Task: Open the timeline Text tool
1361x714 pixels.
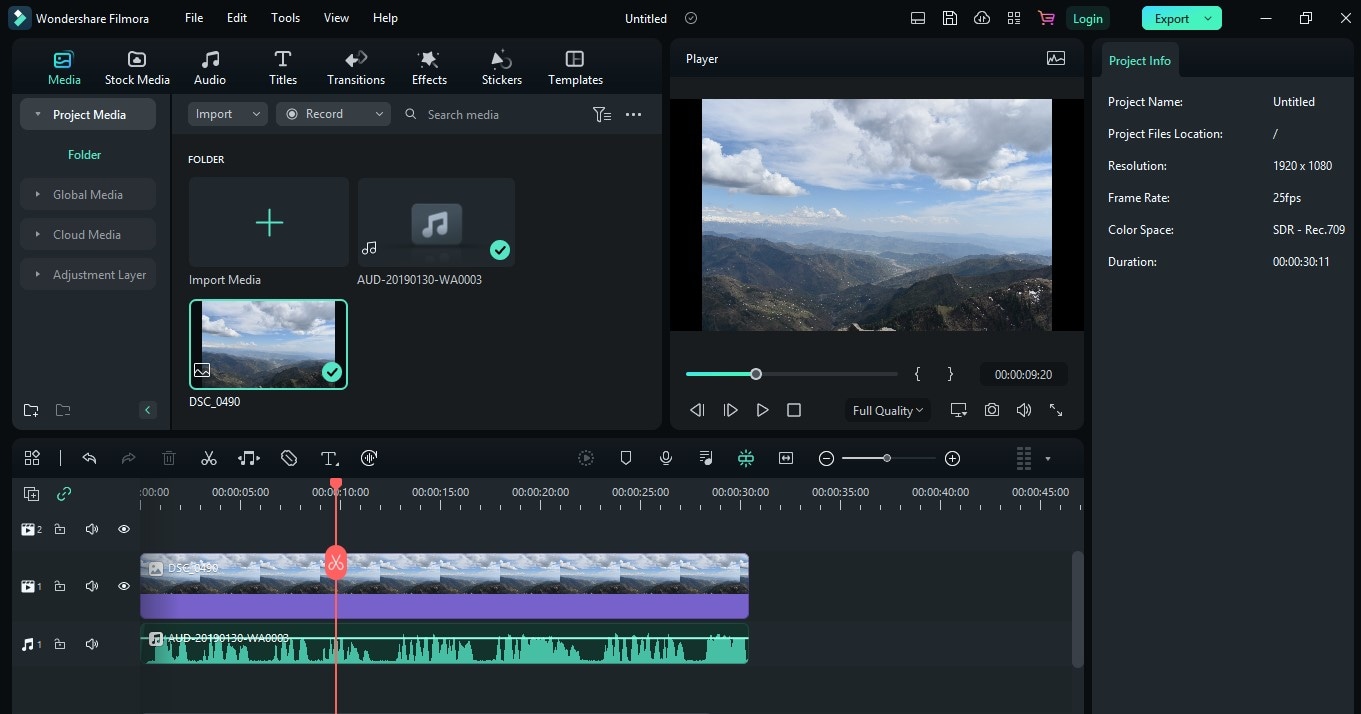Action: (329, 458)
